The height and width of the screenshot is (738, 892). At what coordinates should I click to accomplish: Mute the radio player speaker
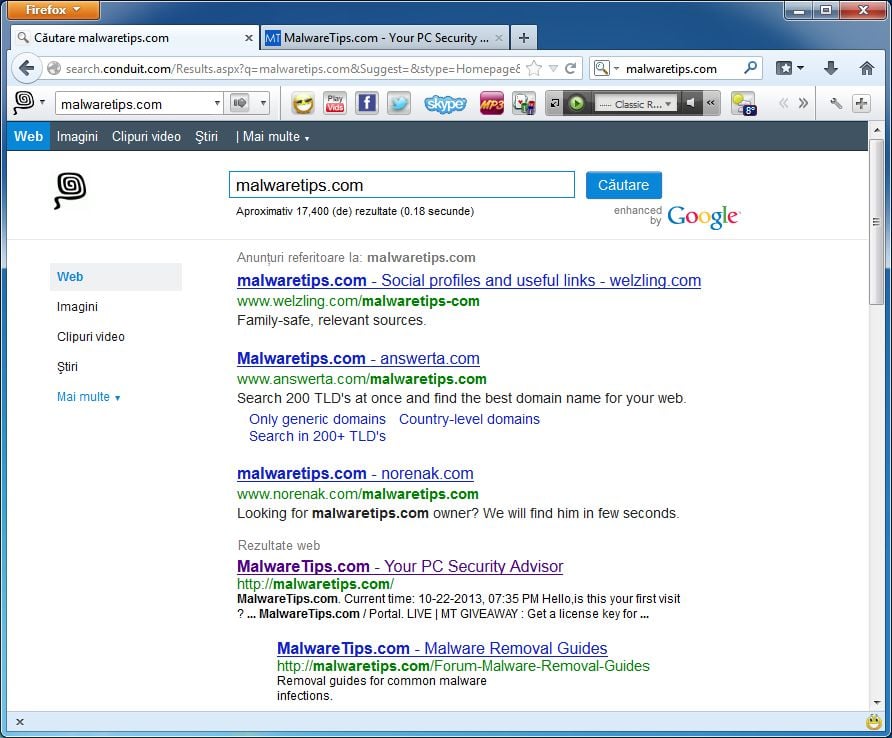[x=690, y=104]
